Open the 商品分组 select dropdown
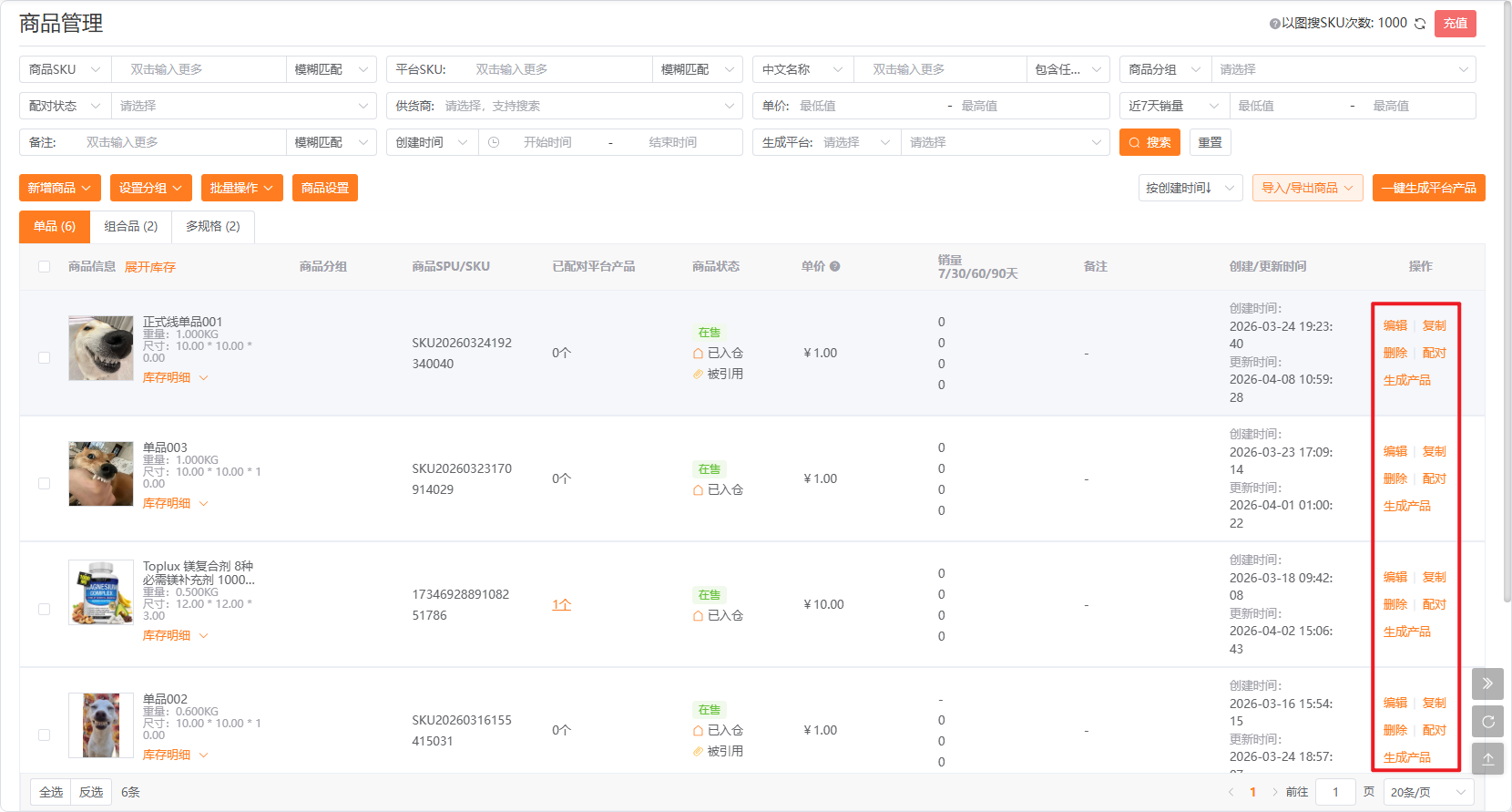Image resolution: width=1512 pixels, height=812 pixels. pyautogui.click(x=1343, y=69)
